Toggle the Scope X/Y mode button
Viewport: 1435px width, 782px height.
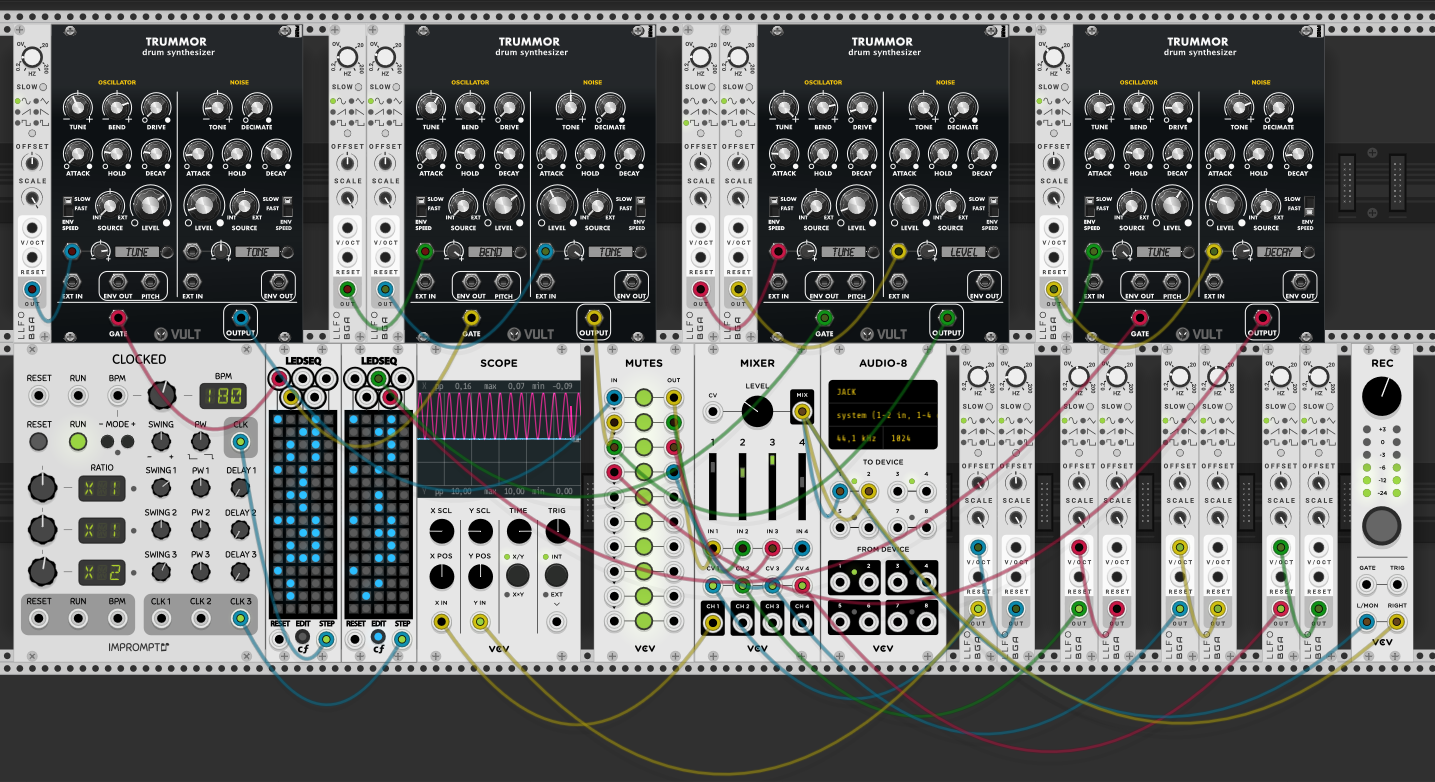point(518,575)
